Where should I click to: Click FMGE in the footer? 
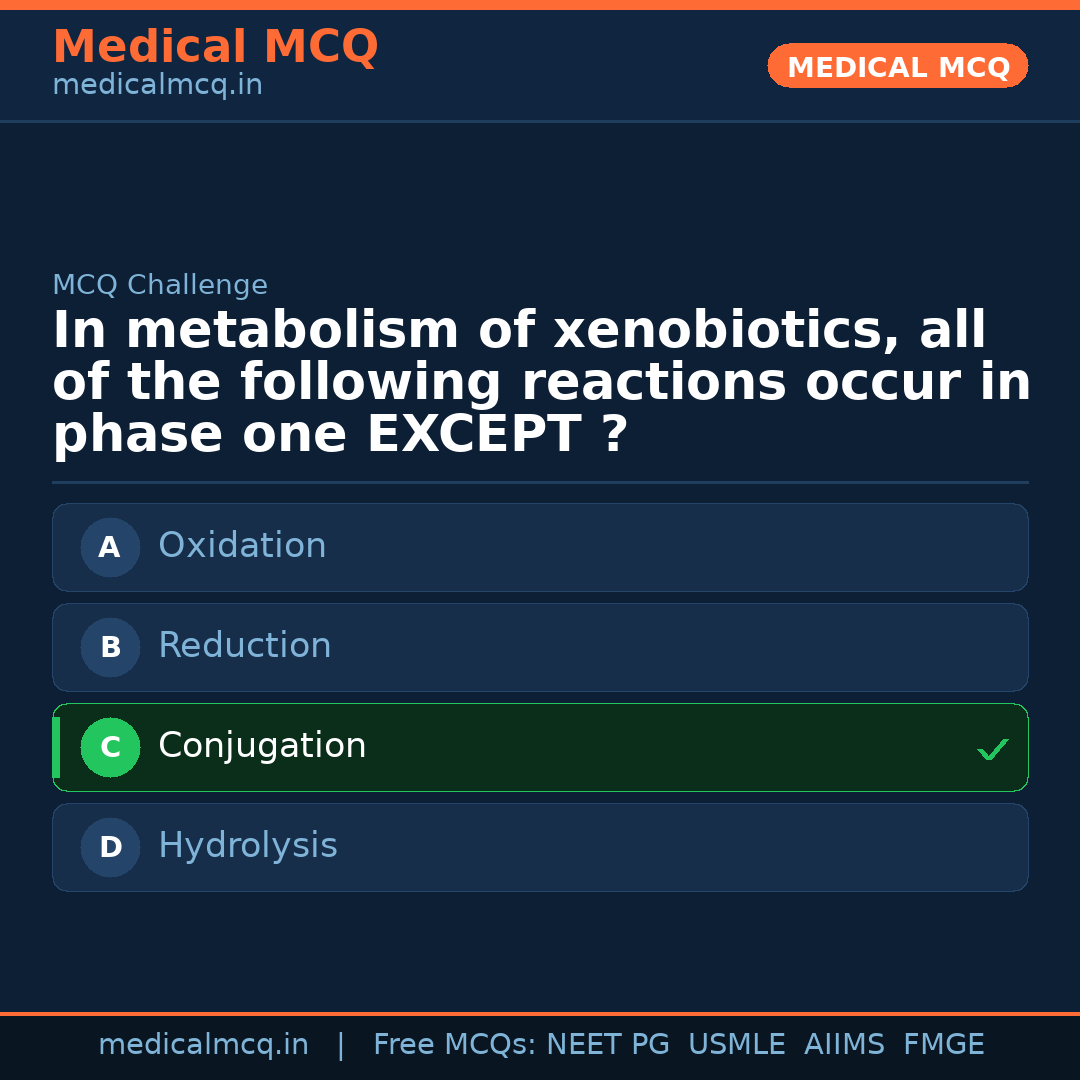pyautogui.click(x=944, y=1045)
